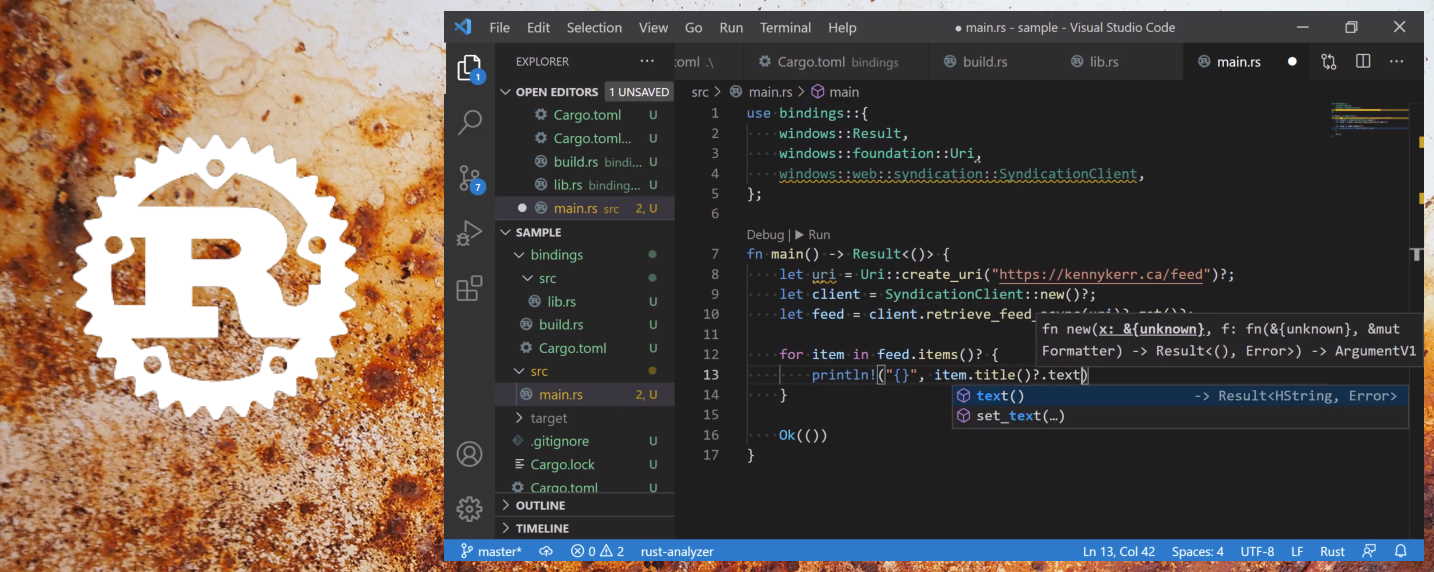Click the VS Code logo icon
This screenshot has width=1434, height=572.
[462, 27]
